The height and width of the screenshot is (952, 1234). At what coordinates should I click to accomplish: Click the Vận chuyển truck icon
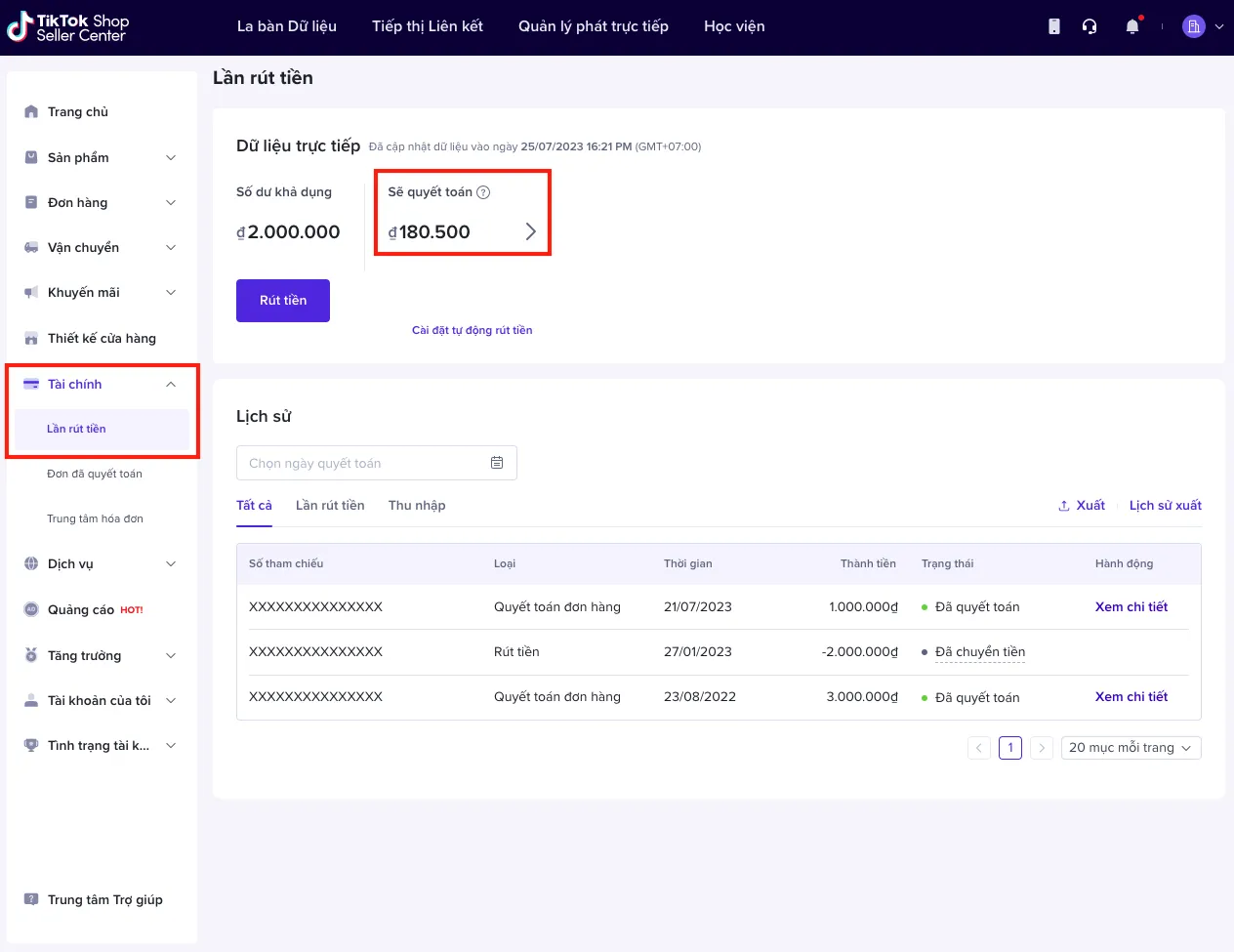[x=31, y=247]
